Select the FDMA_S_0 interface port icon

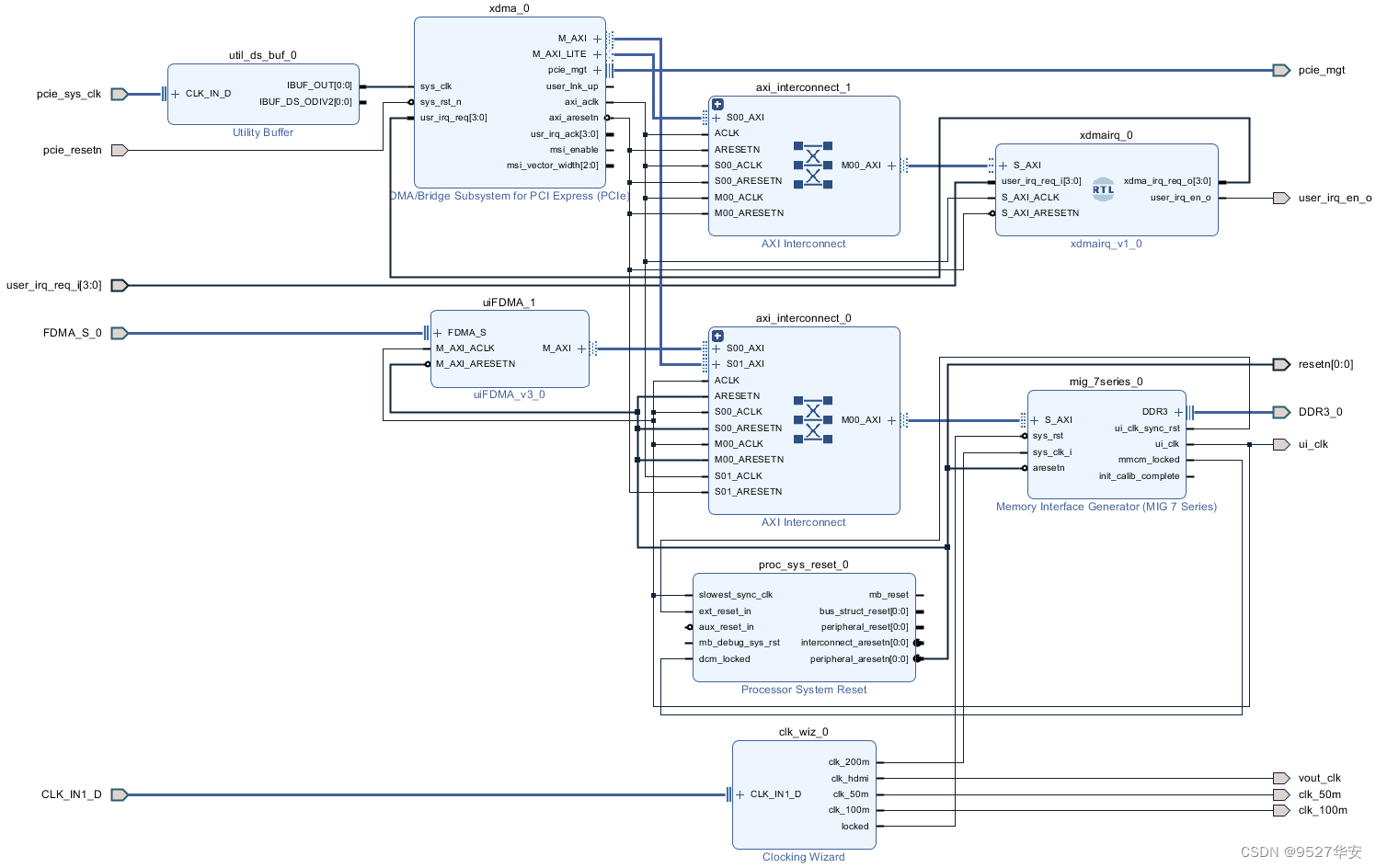click(x=120, y=333)
